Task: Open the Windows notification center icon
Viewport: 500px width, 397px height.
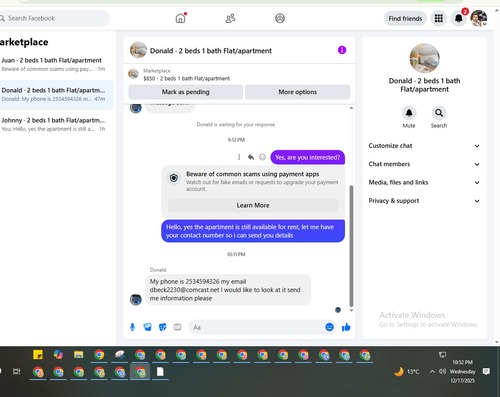Action: (486, 371)
